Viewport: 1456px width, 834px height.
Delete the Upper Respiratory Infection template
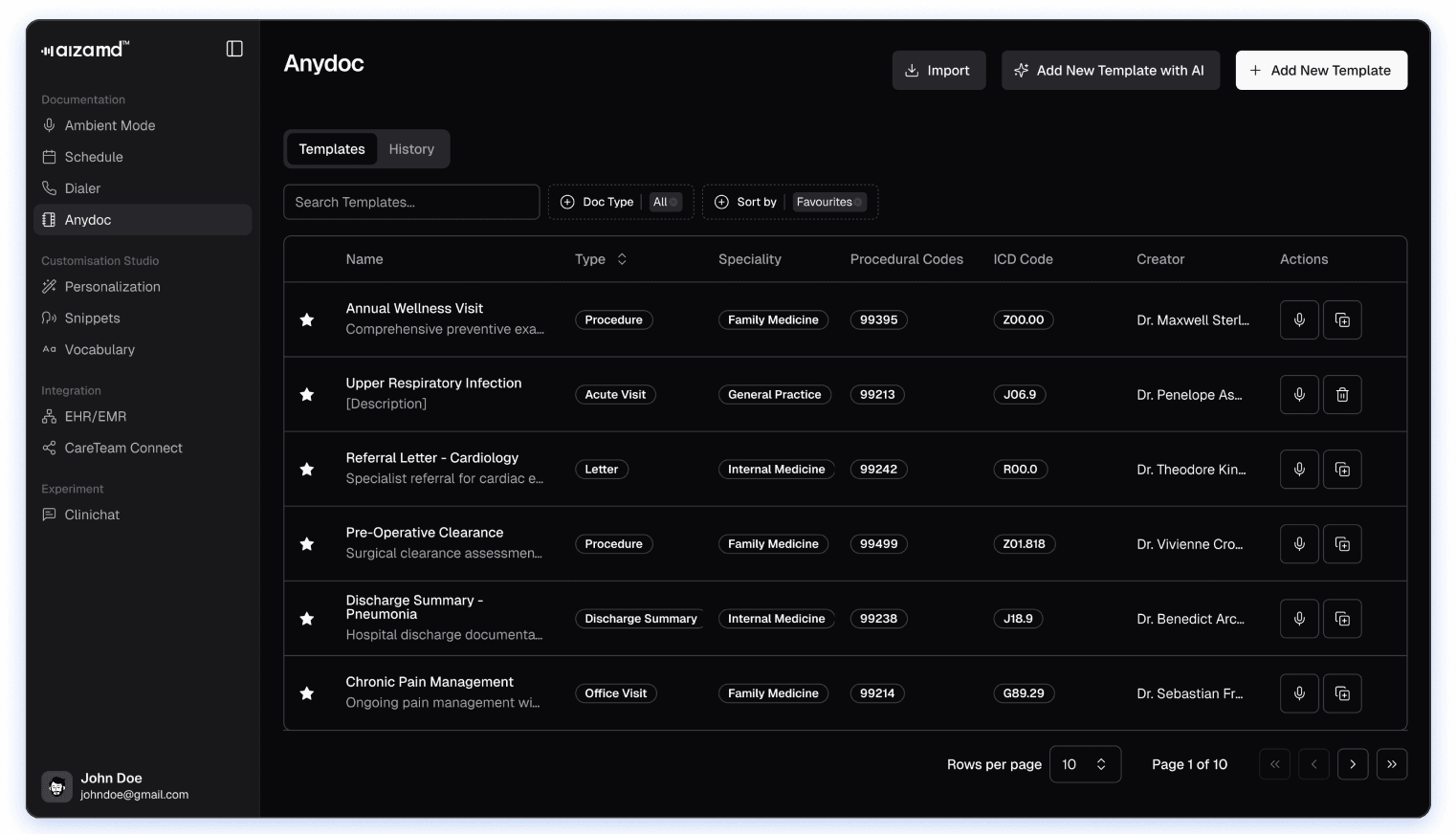coord(1342,394)
